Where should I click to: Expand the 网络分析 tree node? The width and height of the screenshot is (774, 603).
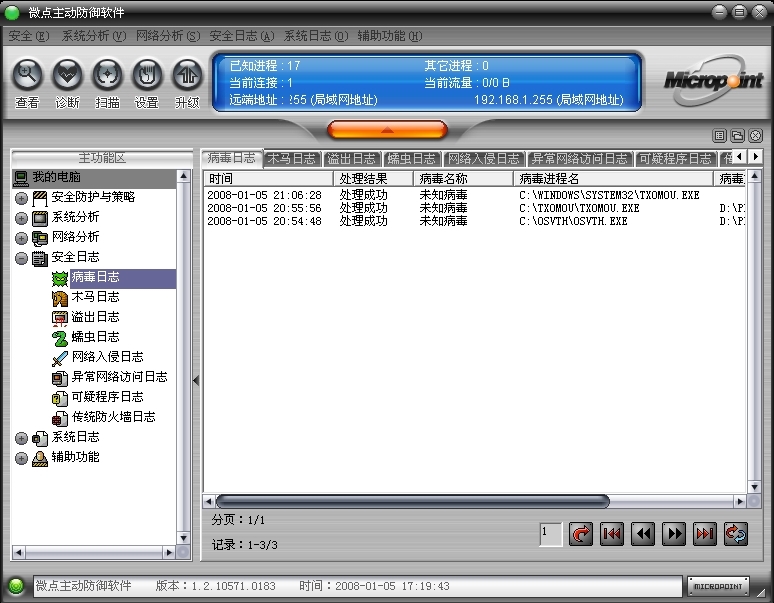pyautogui.click(x=21, y=238)
